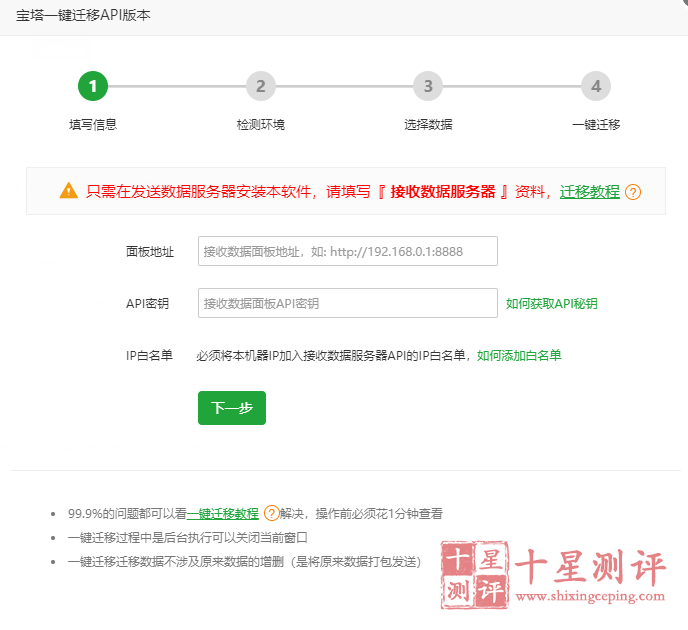This screenshot has height=630, width=688.
Task: Focus the API密钥 input field
Action: coord(347,303)
